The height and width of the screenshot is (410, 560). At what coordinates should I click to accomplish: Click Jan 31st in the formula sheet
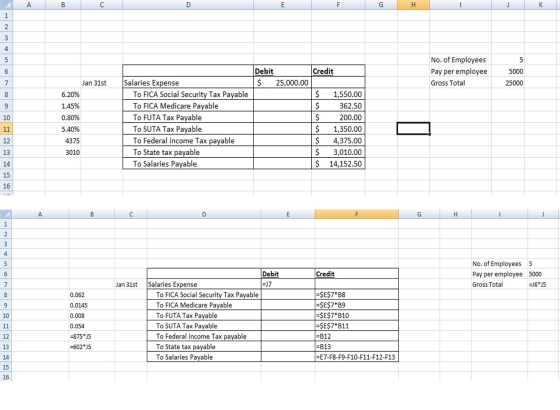click(x=127, y=284)
